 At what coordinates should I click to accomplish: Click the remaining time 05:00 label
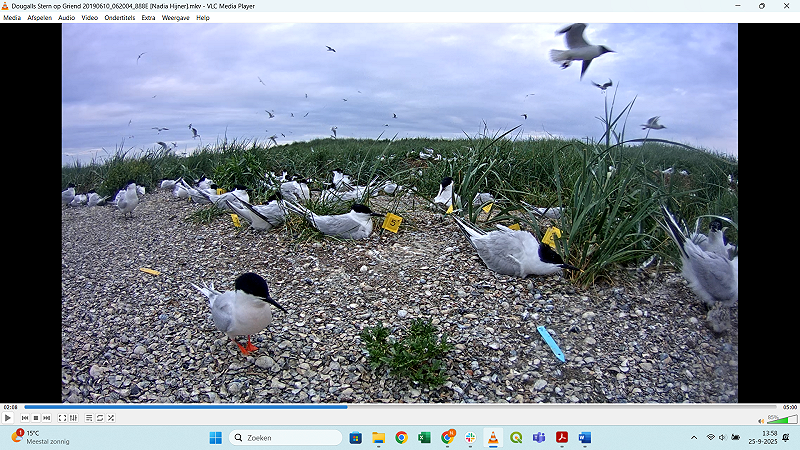coord(789,407)
